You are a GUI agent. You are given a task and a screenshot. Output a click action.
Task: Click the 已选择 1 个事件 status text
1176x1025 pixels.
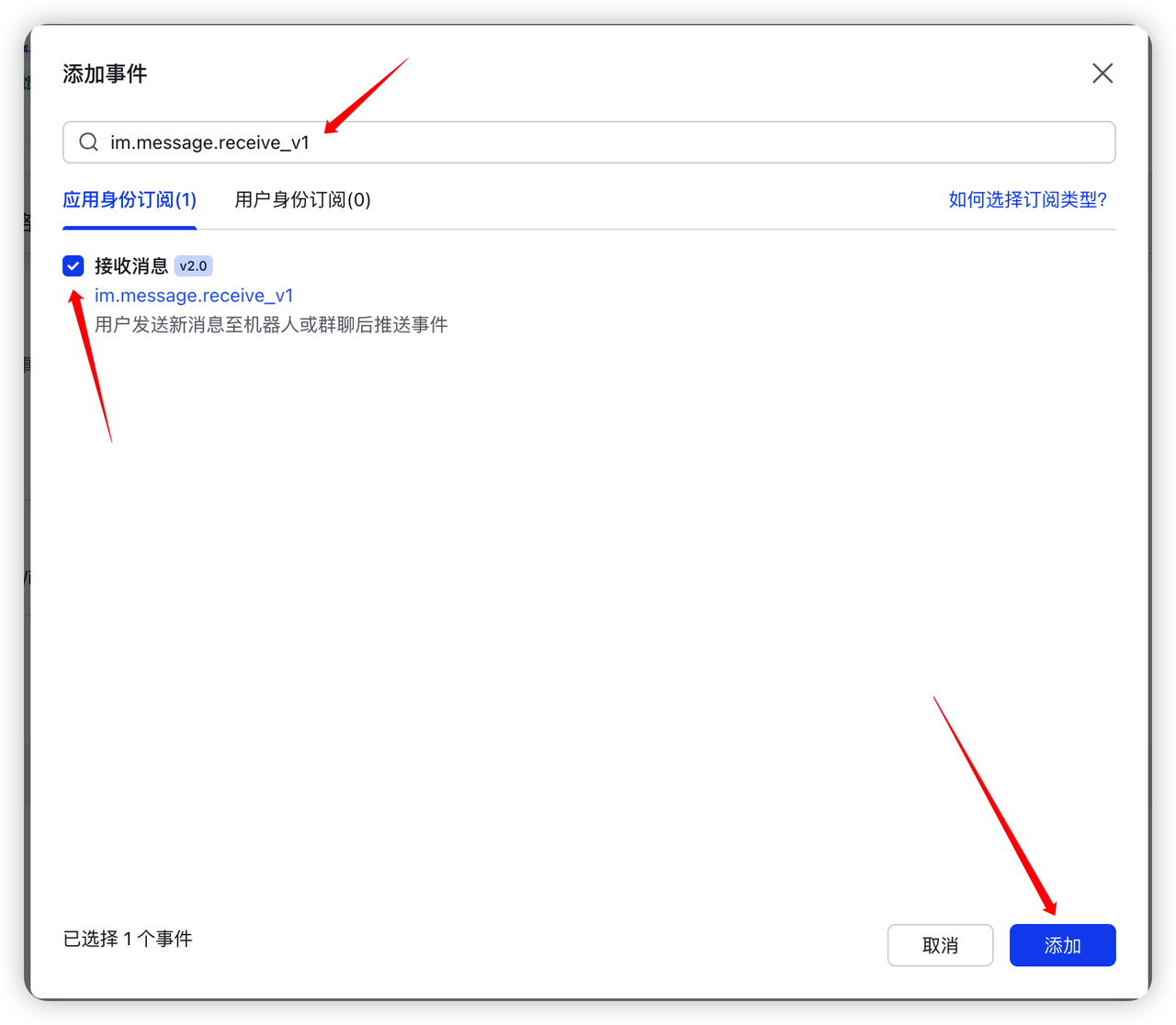[x=128, y=939]
